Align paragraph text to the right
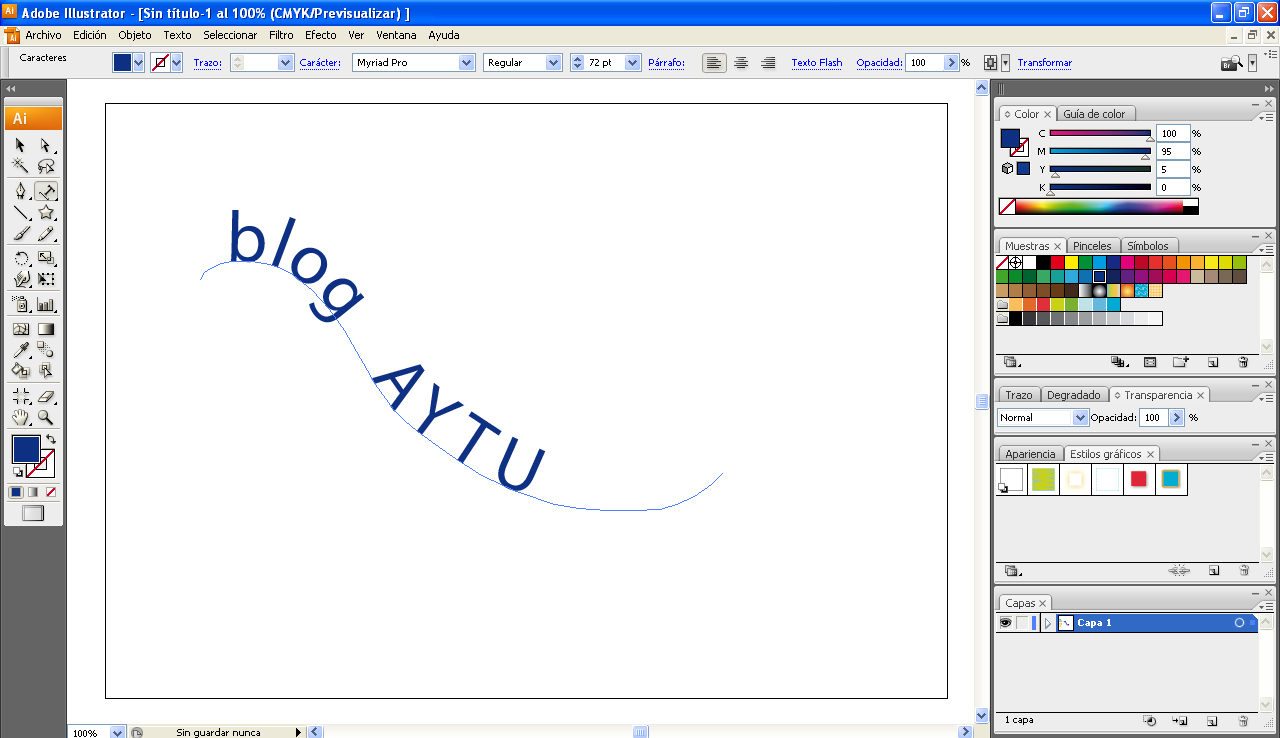The width and height of the screenshot is (1280, 738). [x=768, y=62]
